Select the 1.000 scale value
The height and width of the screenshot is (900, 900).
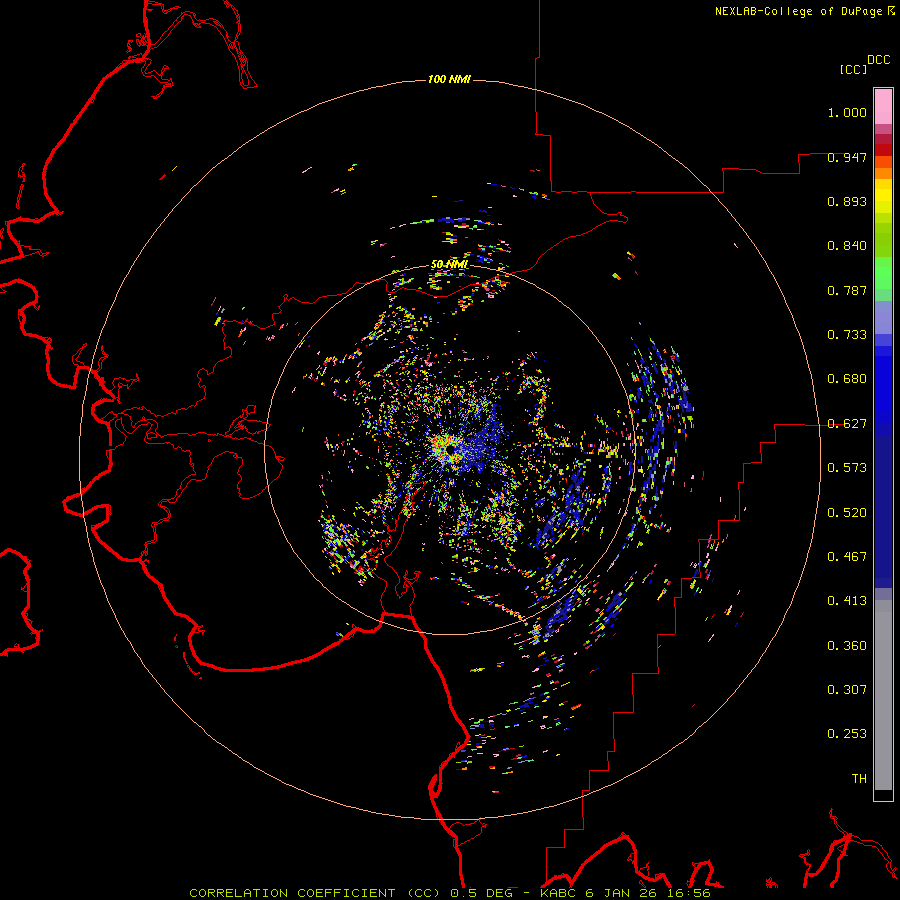click(x=847, y=112)
